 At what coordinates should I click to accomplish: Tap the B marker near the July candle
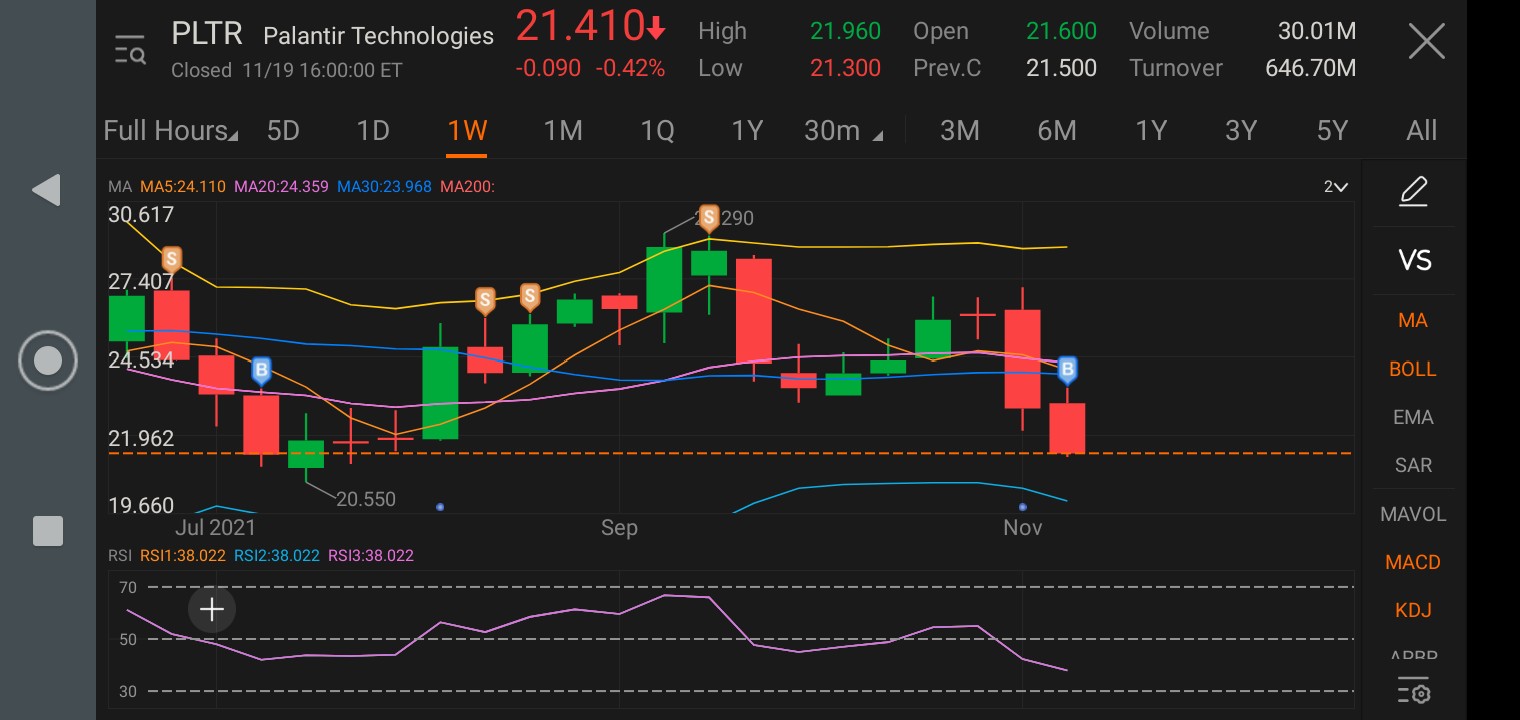coord(261,371)
